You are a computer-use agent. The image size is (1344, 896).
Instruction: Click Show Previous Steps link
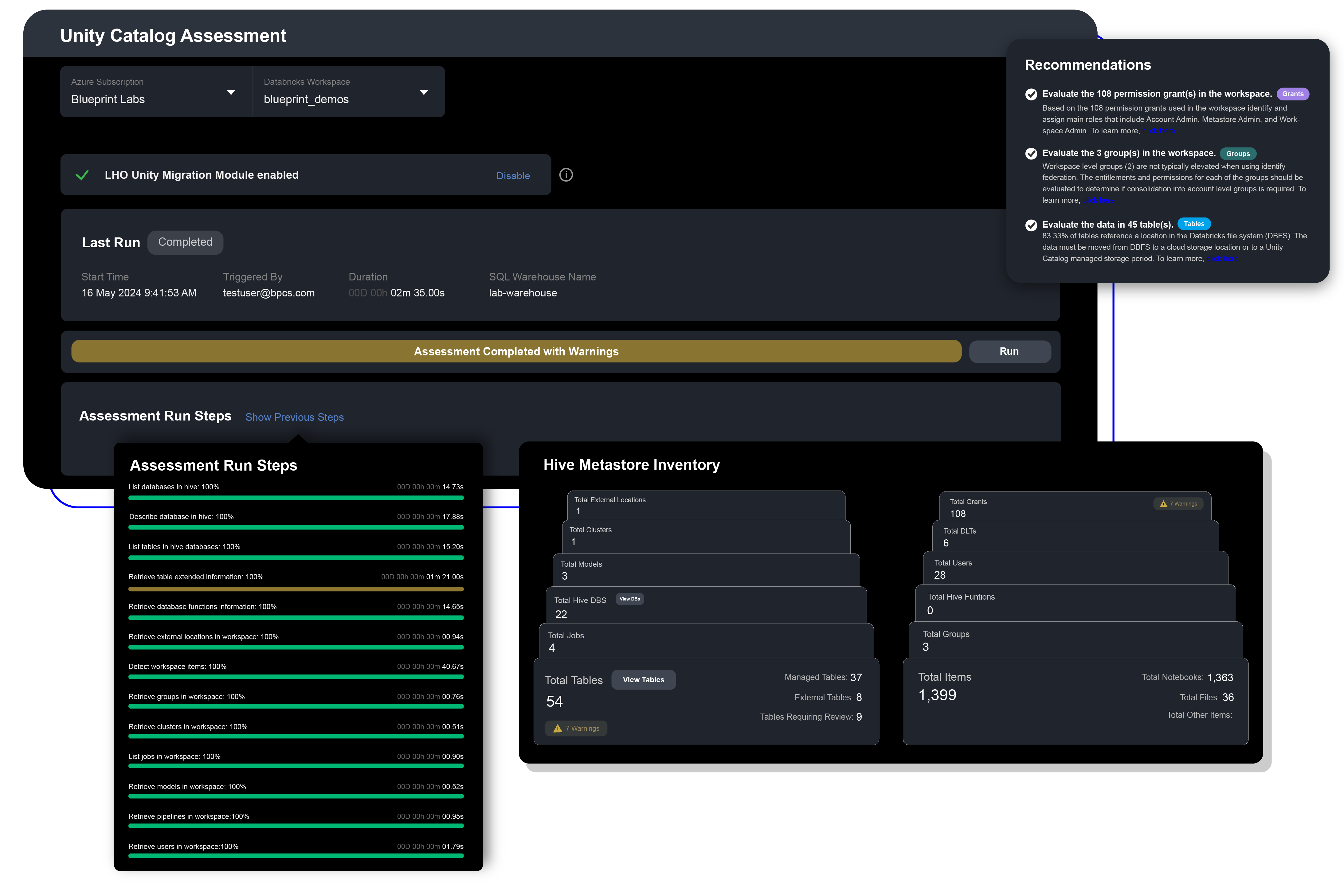[x=294, y=417]
